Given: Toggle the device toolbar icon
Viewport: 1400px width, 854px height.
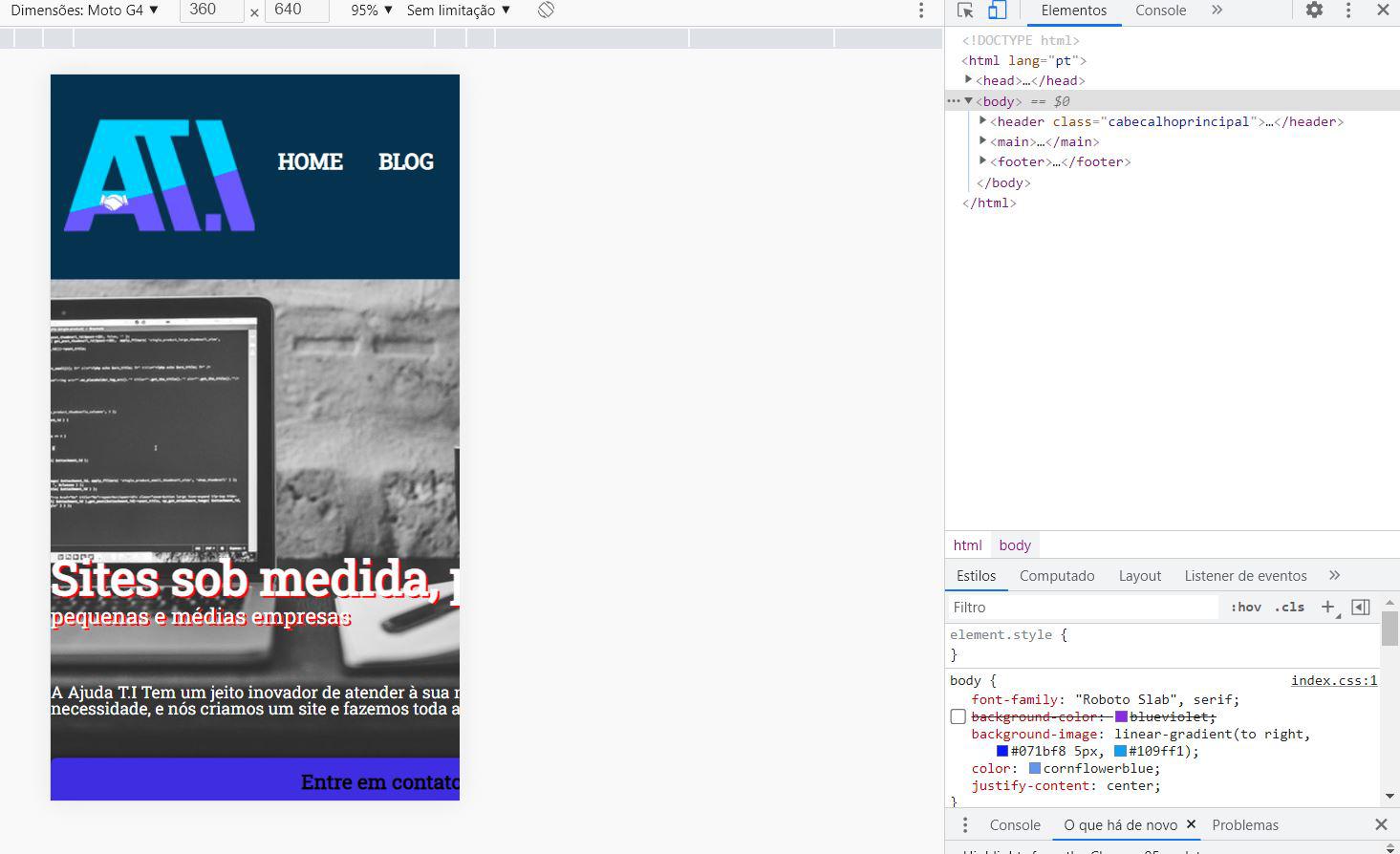Looking at the screenshot, I should coord(997,11).
